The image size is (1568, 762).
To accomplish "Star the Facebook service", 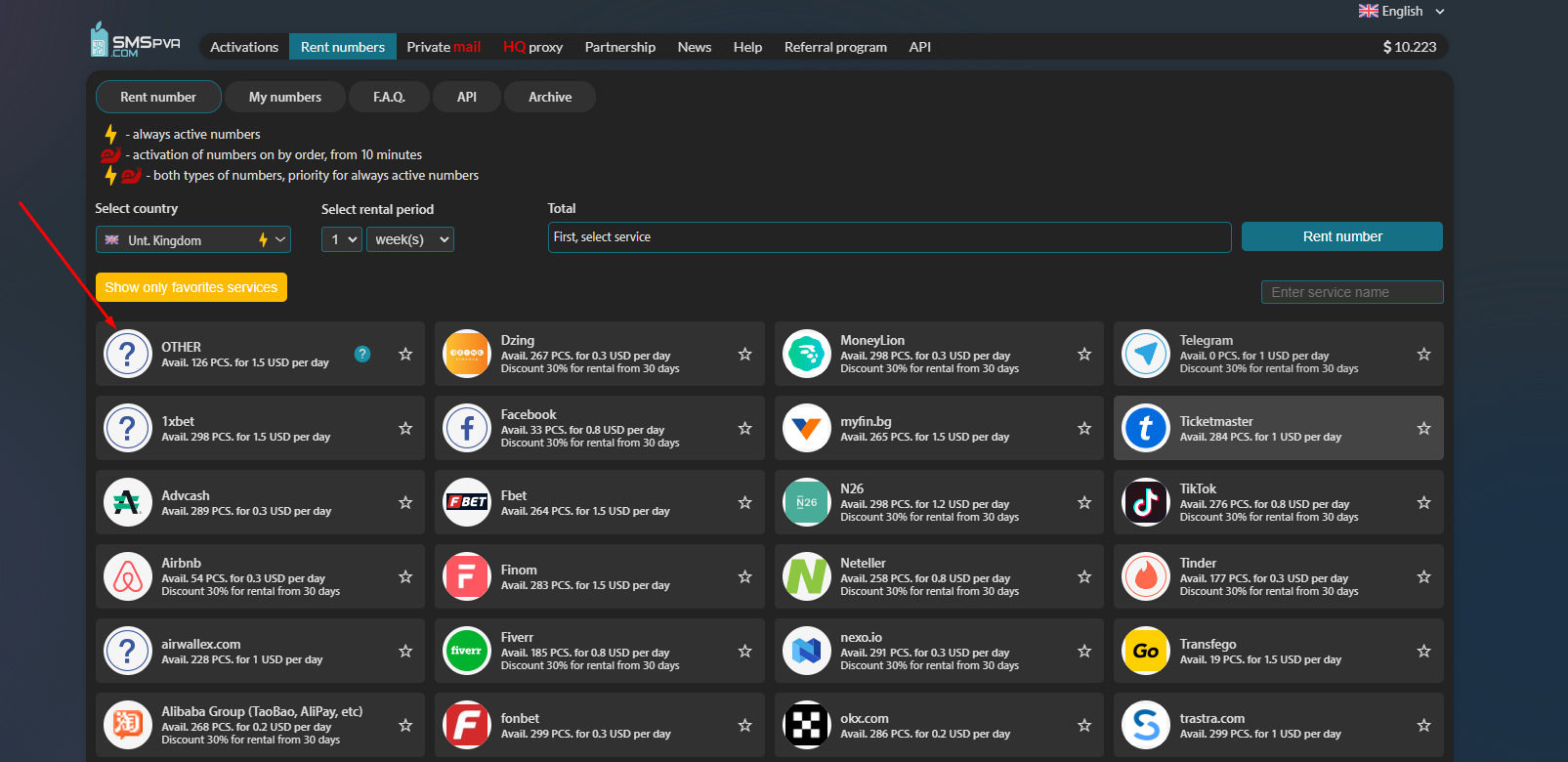I will (745, 428).
